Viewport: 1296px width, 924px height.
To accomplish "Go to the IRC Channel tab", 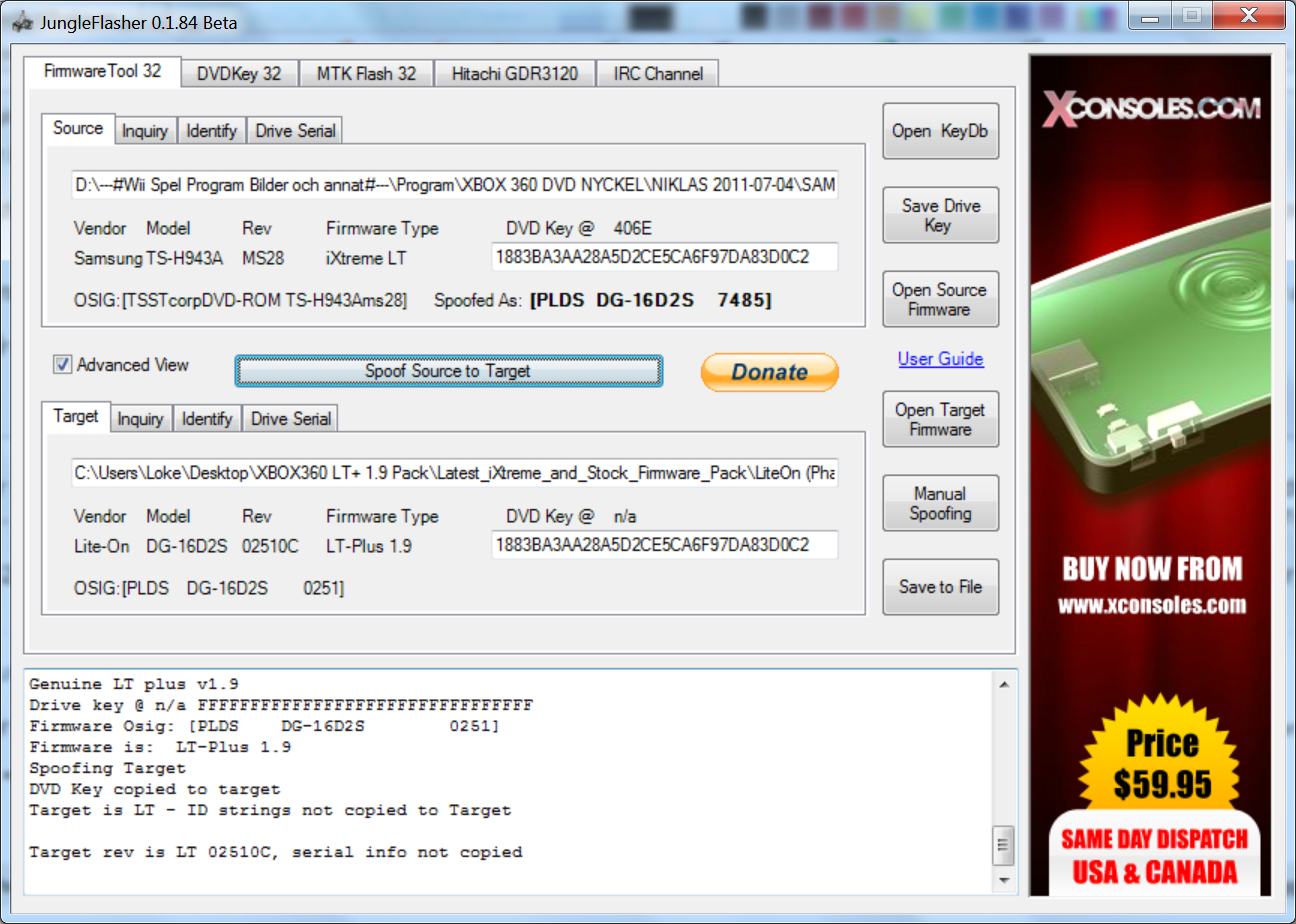I will 658,73.
